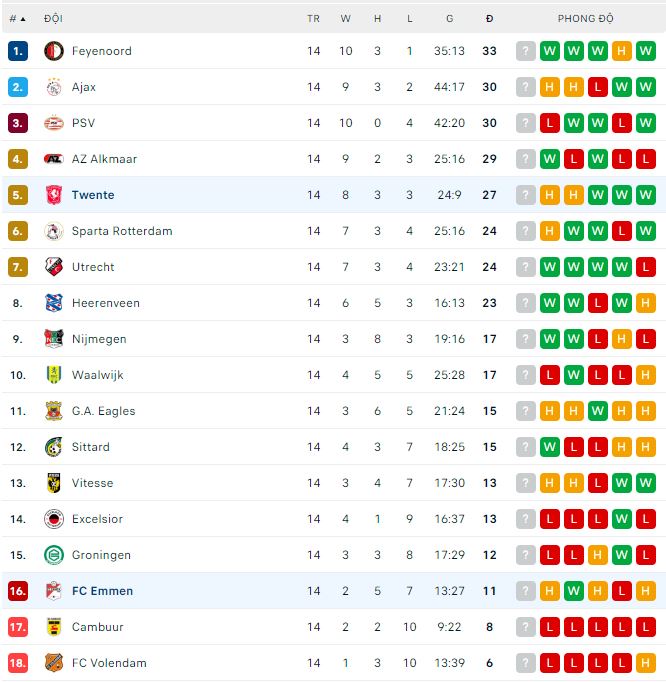Click Feyenoord's gray question-mark next match badge
666x682 pixels.
526,51
